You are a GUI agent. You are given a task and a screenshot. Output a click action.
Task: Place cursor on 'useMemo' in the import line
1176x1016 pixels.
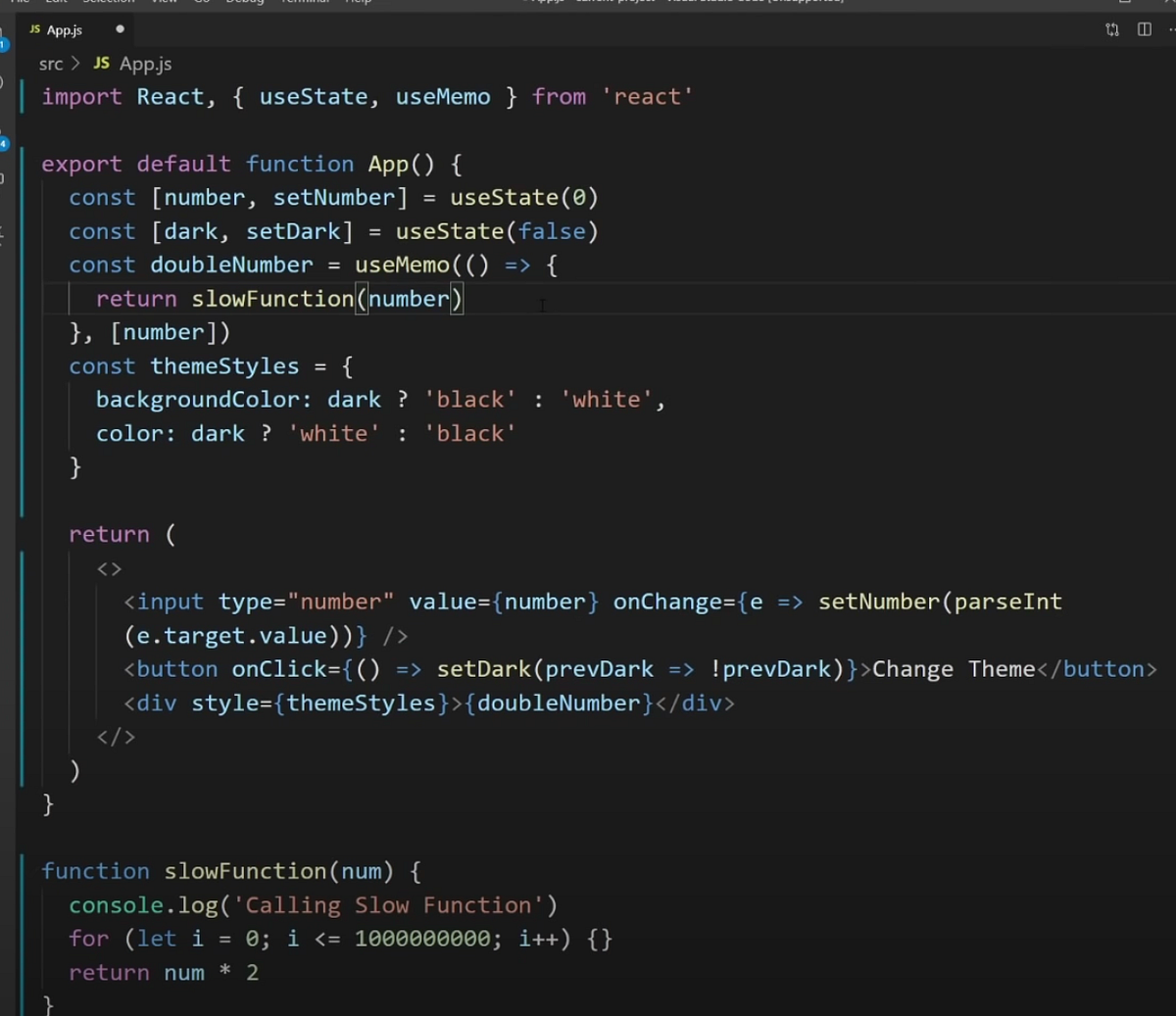[x=443, y=97]
